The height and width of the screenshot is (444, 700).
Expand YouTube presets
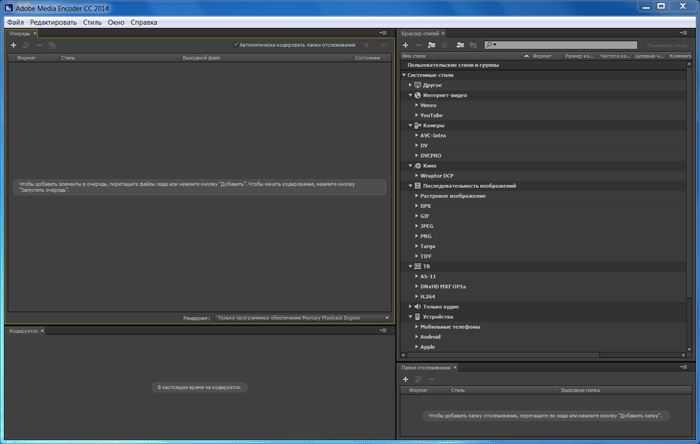click(417, 115)
